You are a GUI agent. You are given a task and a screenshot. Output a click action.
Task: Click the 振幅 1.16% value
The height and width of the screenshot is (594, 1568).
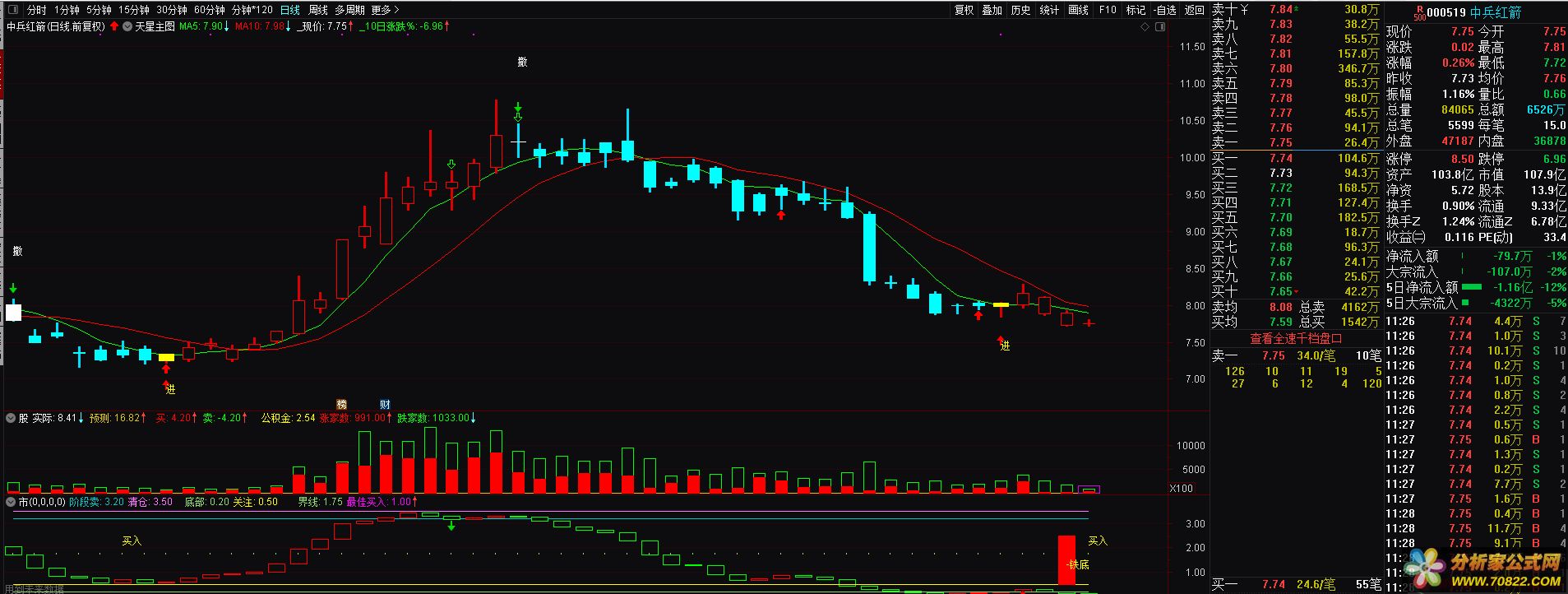pyautogui.click(x=1457, y=94)
